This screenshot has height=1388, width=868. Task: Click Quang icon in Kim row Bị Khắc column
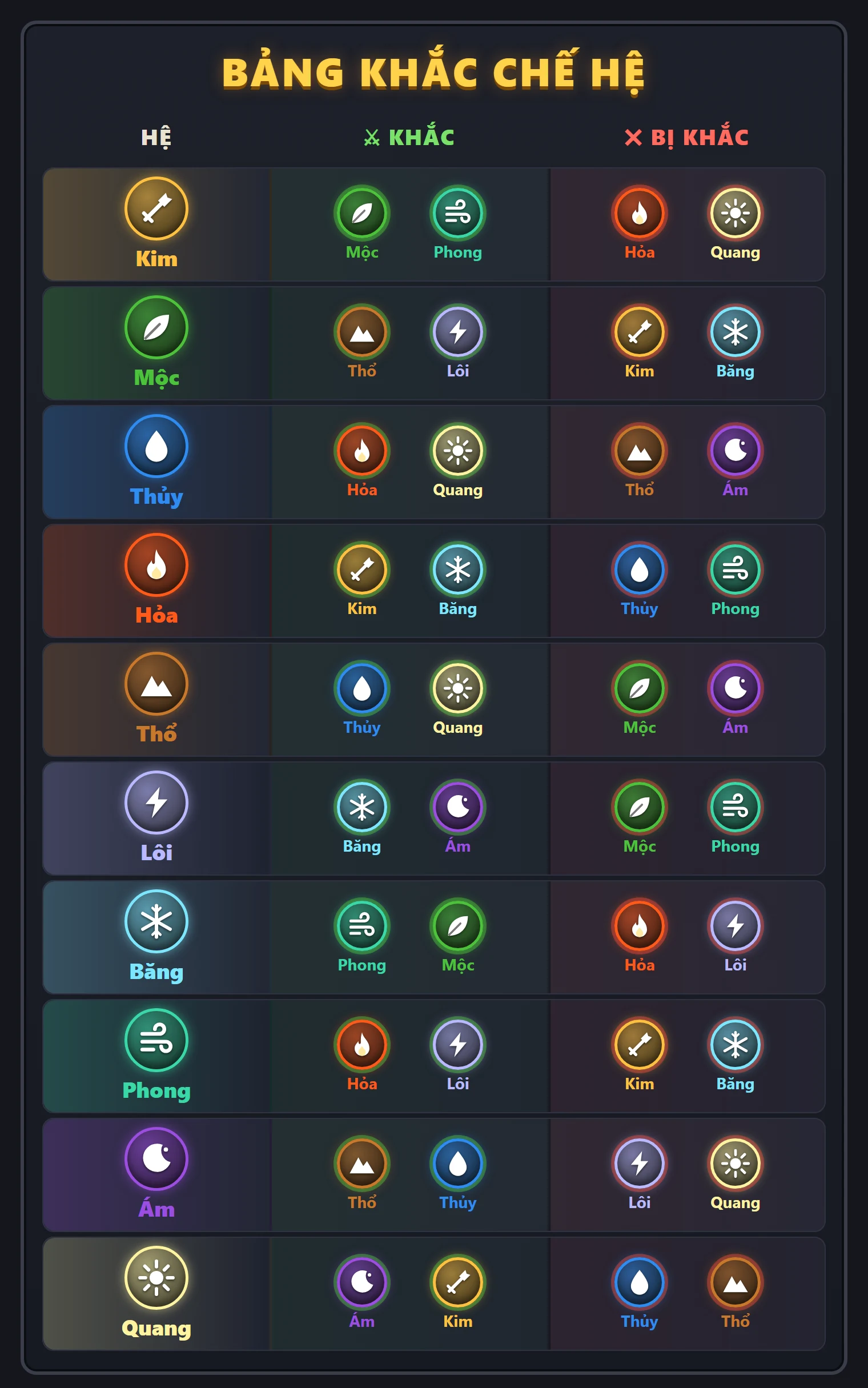(735, 213)
